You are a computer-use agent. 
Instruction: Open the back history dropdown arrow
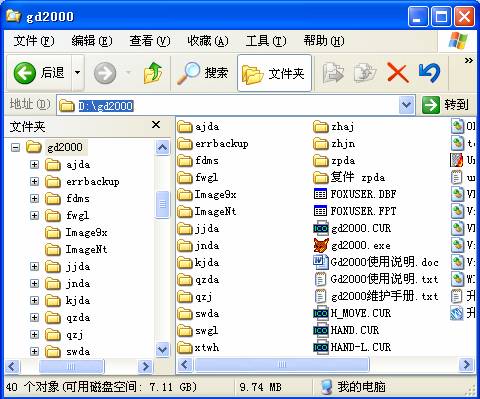coord(77,73)
